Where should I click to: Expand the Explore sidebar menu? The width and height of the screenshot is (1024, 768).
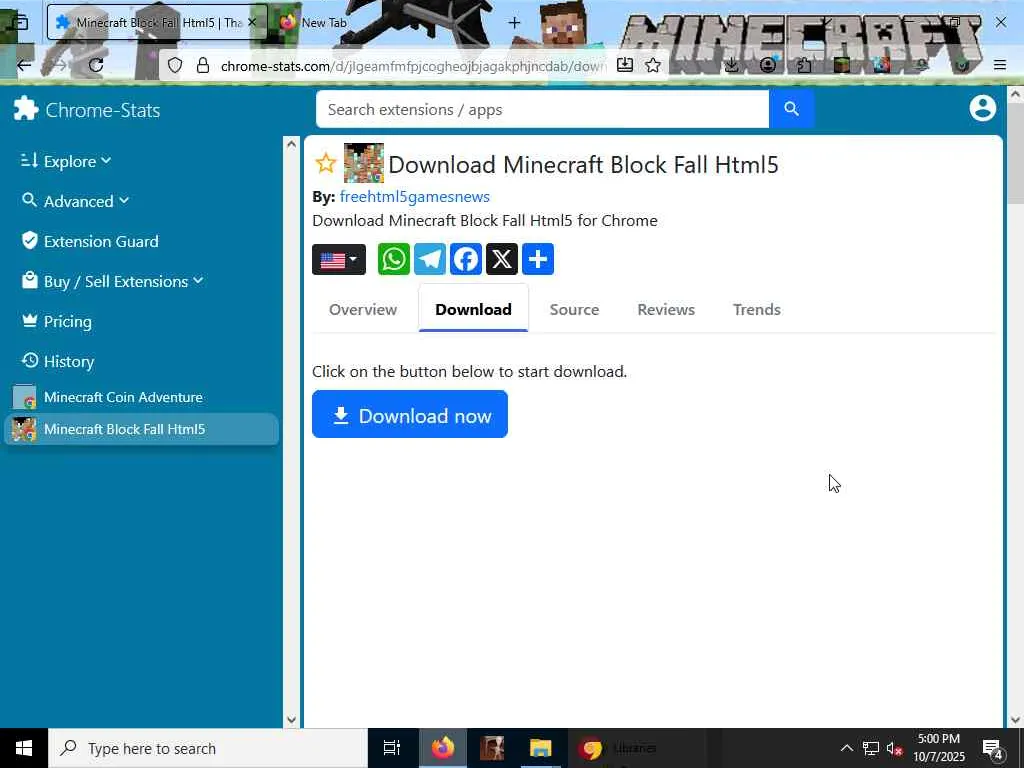(65, 161)
